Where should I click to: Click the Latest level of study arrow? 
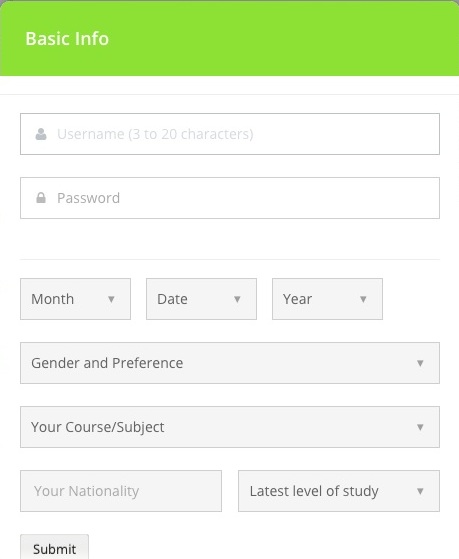[x=420, y=491]
